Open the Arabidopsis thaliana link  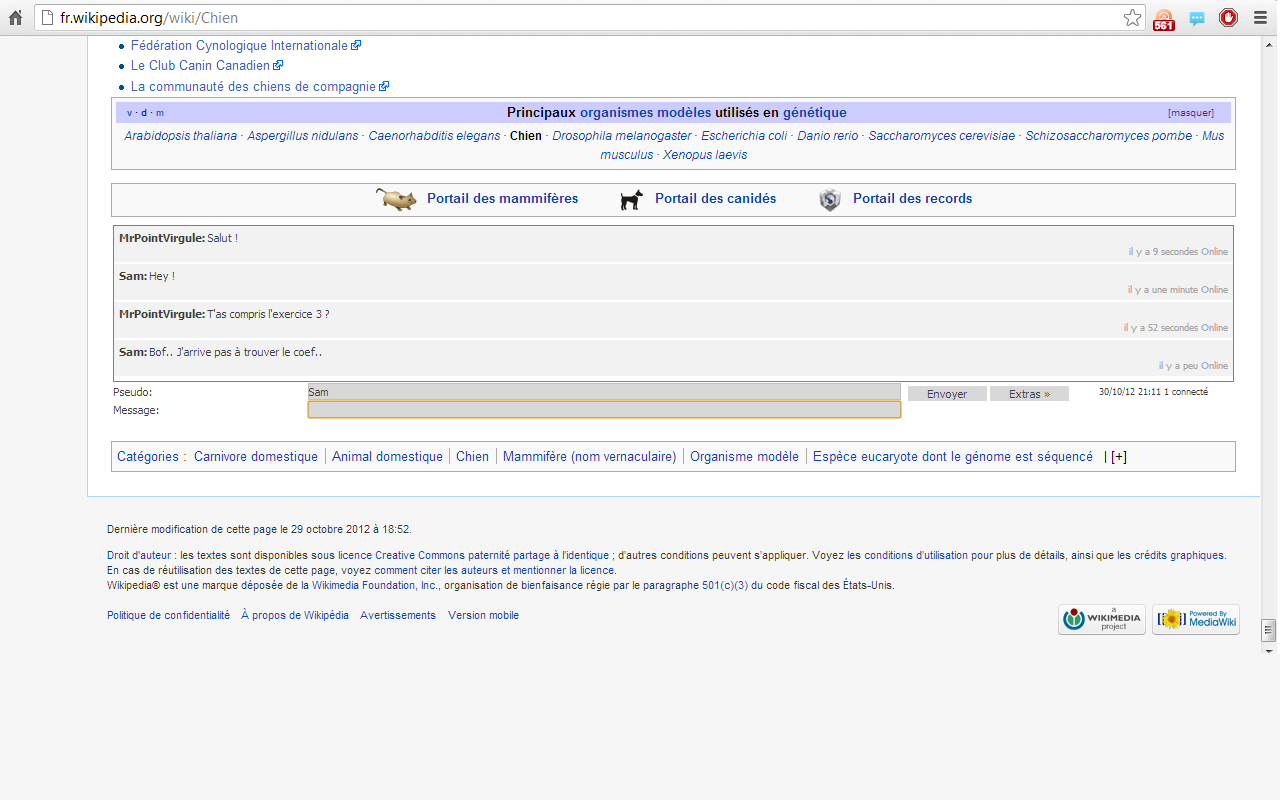(181, 136)
